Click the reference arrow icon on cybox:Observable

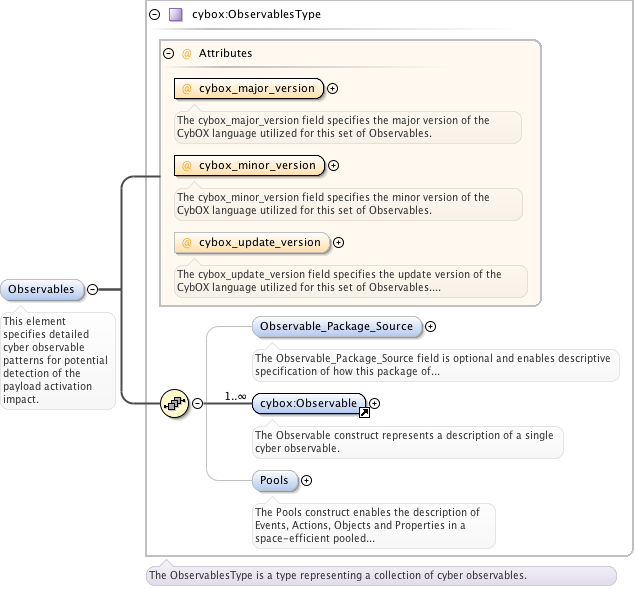[x=364, y=411]
